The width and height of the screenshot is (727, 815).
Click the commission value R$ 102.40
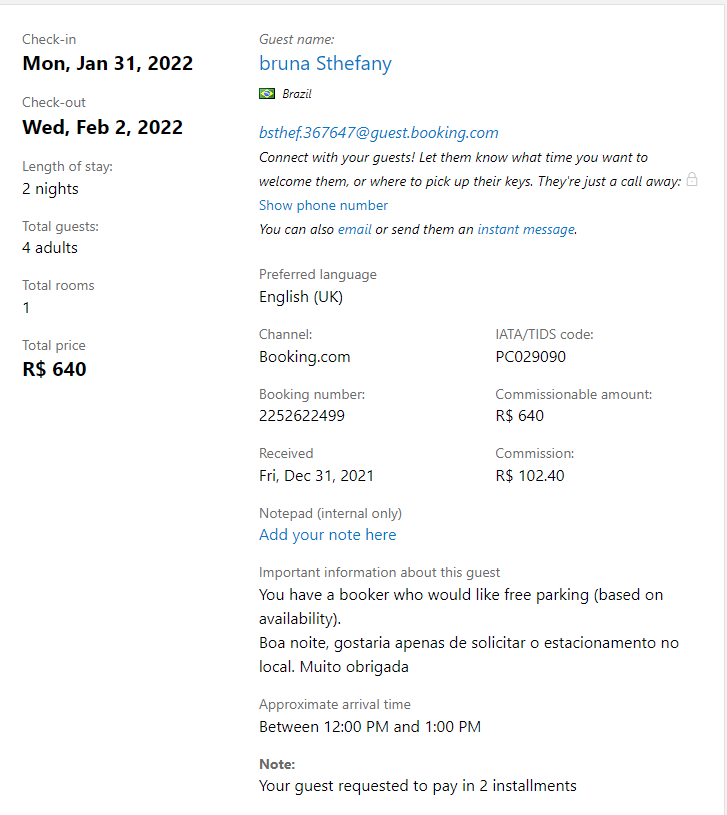coord(529,476)
